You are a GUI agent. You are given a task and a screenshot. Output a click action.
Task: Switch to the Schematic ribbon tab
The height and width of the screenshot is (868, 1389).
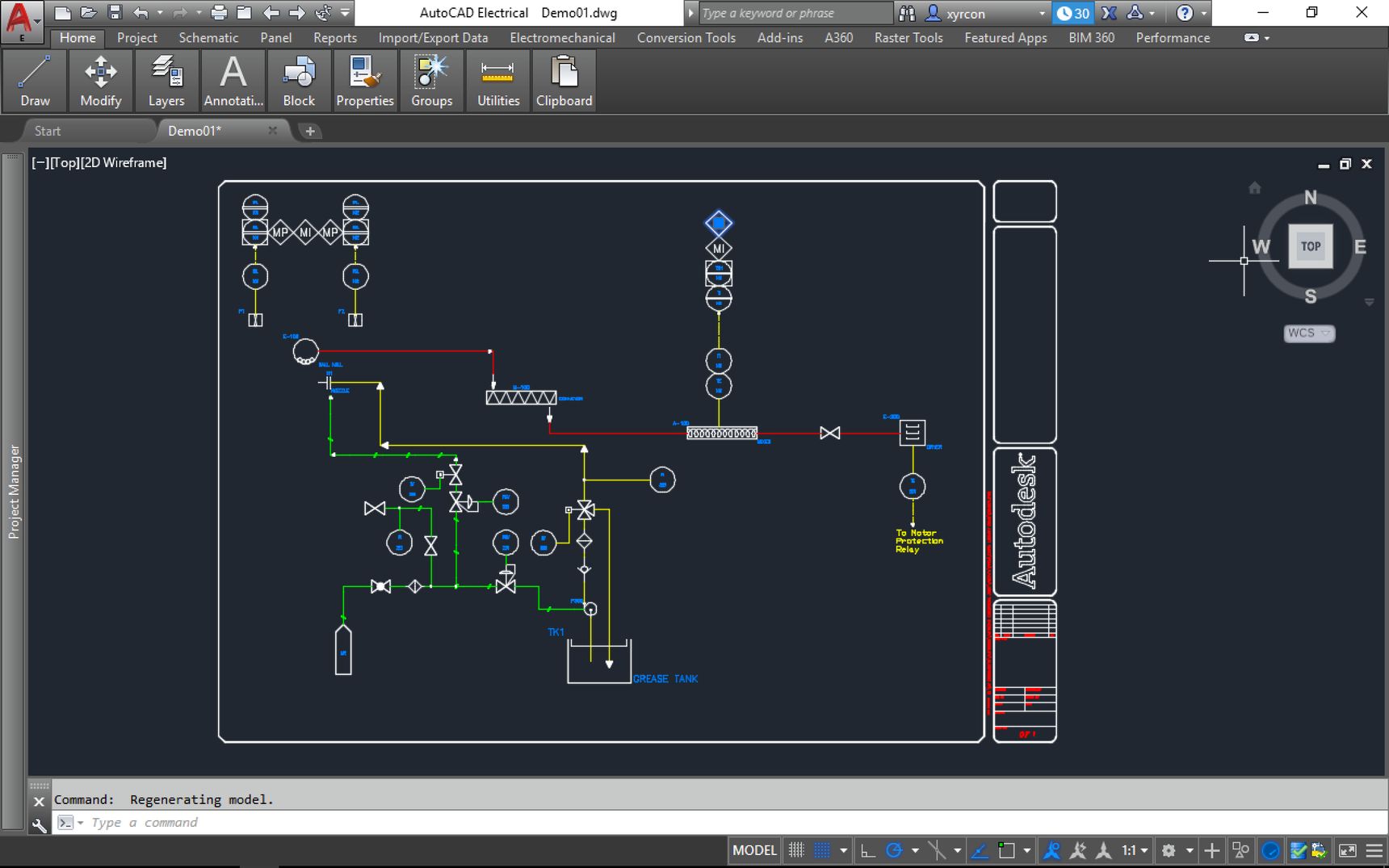[x=208, y=37]
